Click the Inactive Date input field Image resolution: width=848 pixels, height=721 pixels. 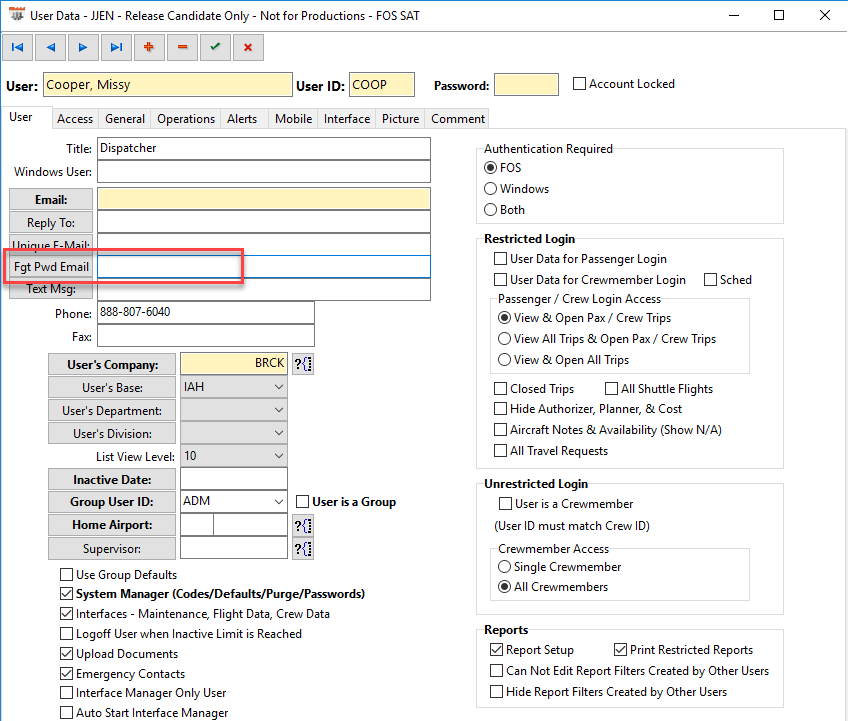point(234,479)
